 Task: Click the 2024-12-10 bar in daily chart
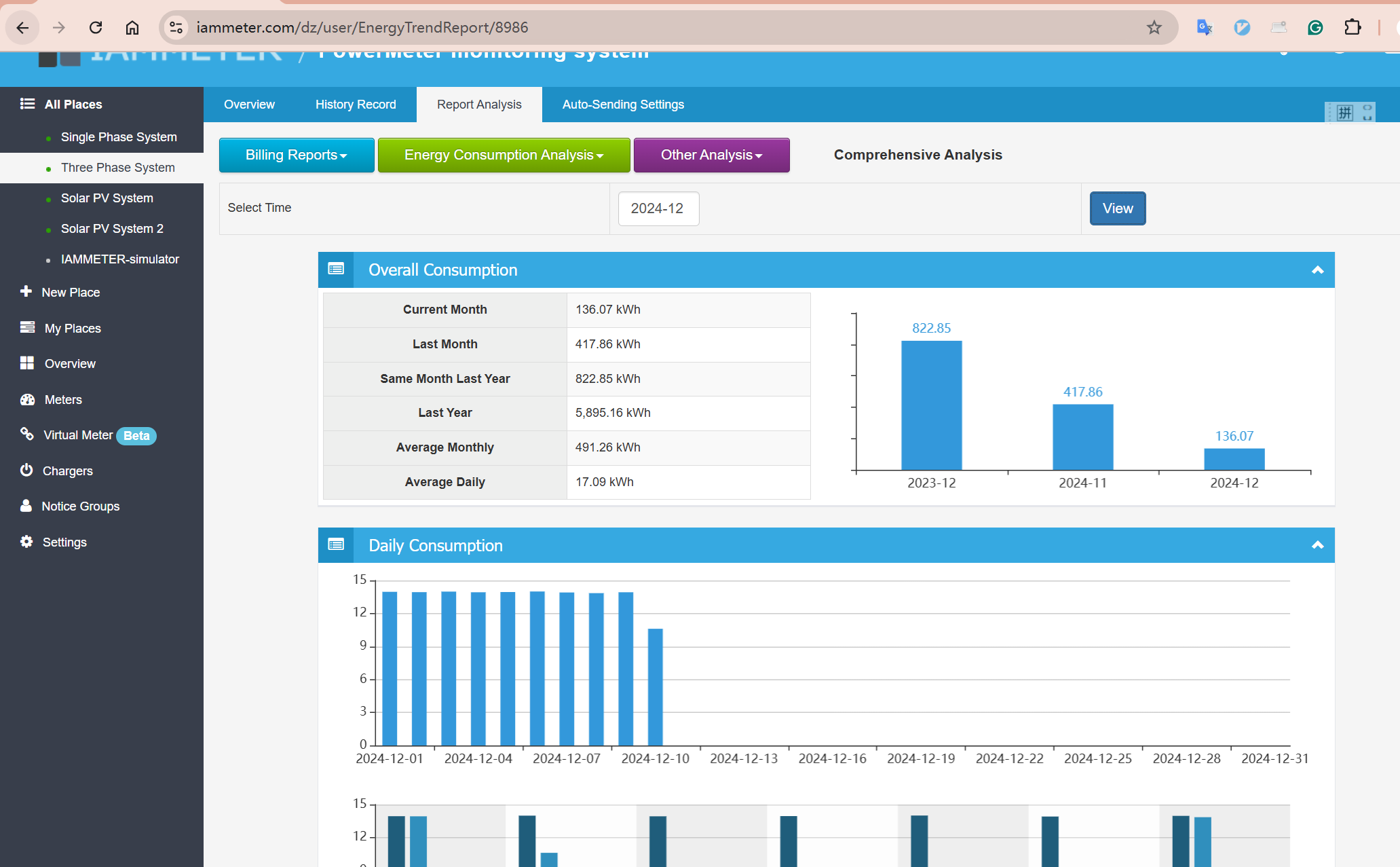point(655,687)
